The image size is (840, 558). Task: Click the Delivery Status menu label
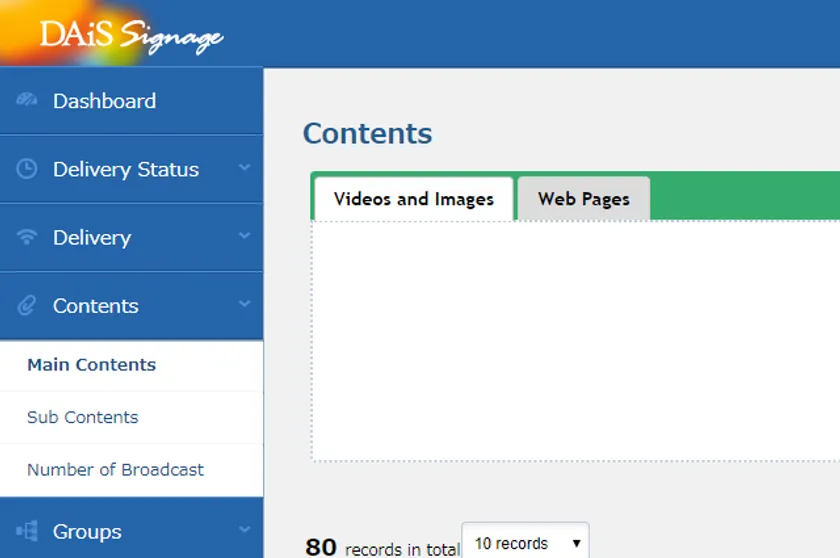coord(126,169)
